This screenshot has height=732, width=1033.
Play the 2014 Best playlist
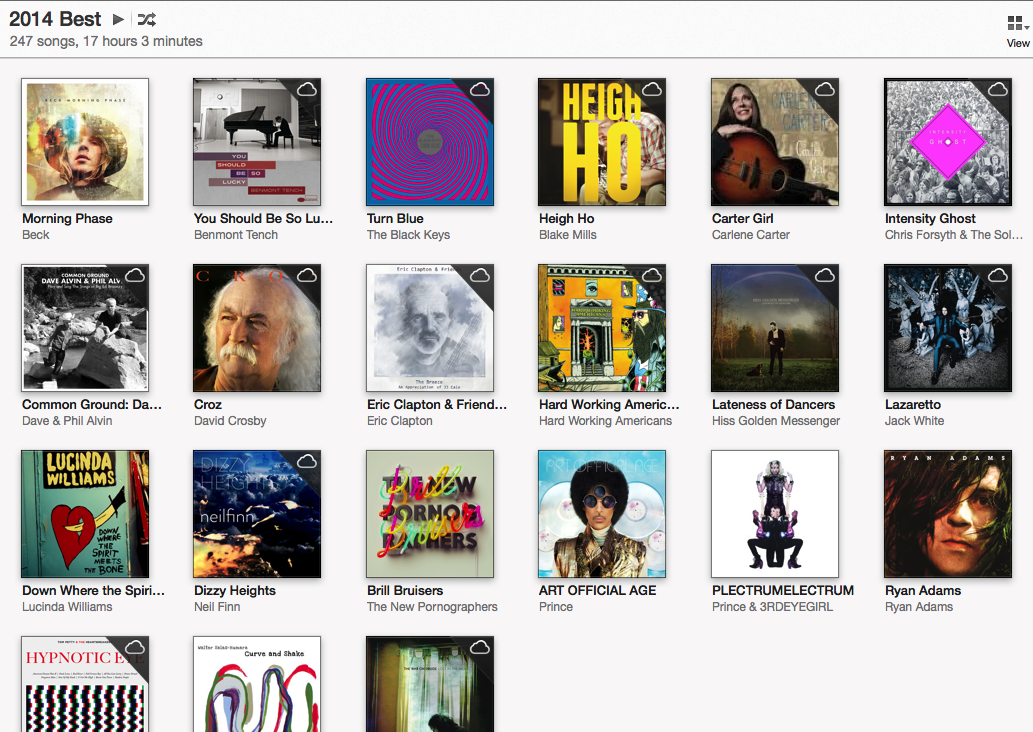tap(118, 19)
